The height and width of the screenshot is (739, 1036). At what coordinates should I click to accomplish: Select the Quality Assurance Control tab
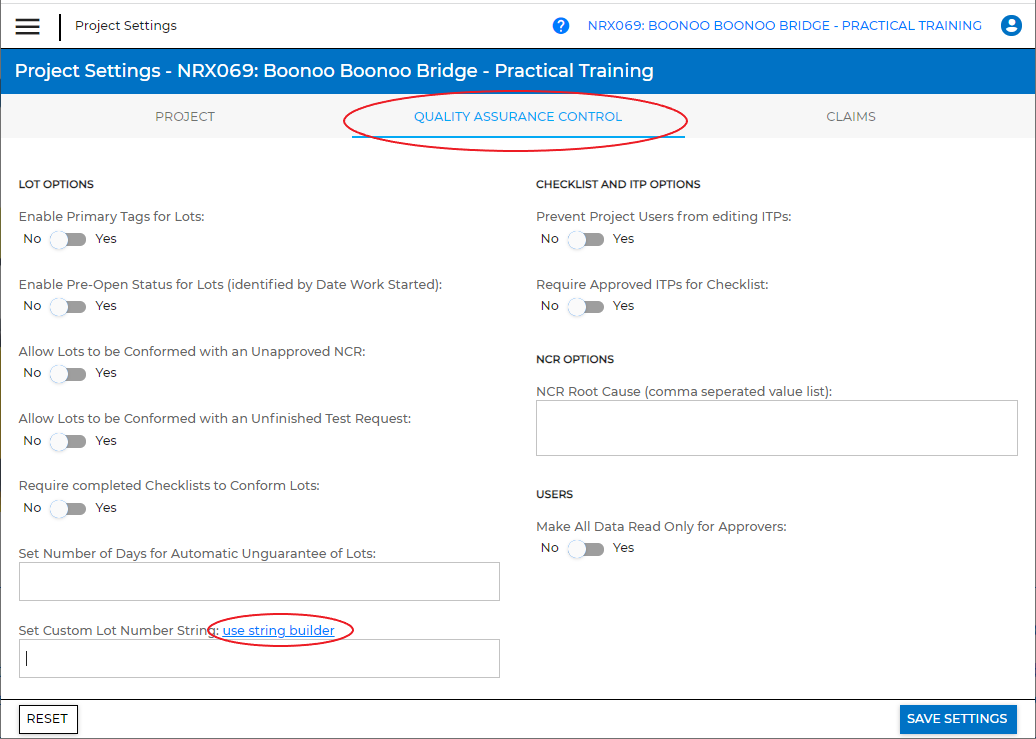tap(518, 117)
